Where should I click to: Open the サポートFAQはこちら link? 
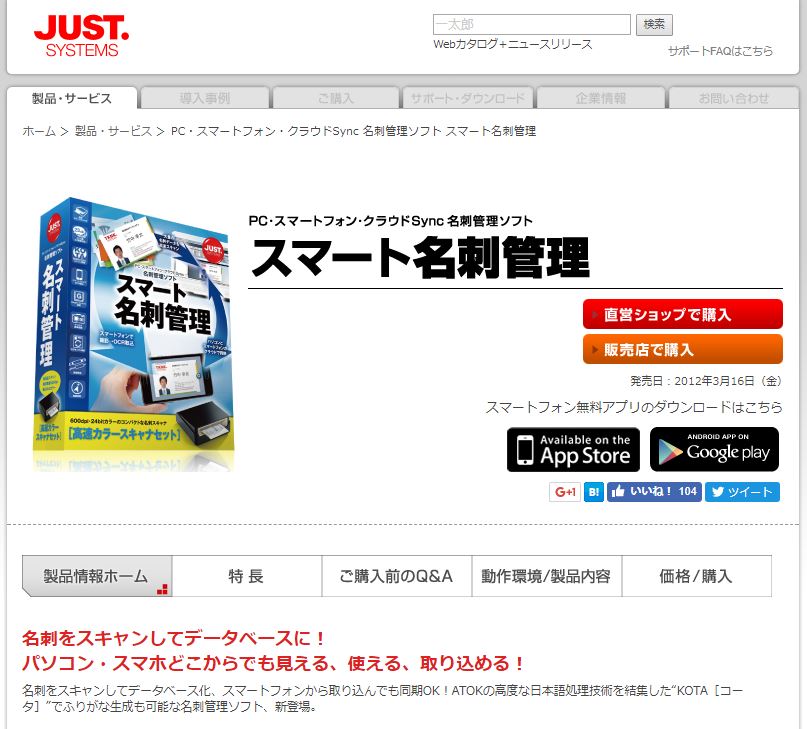click(720, 51)
